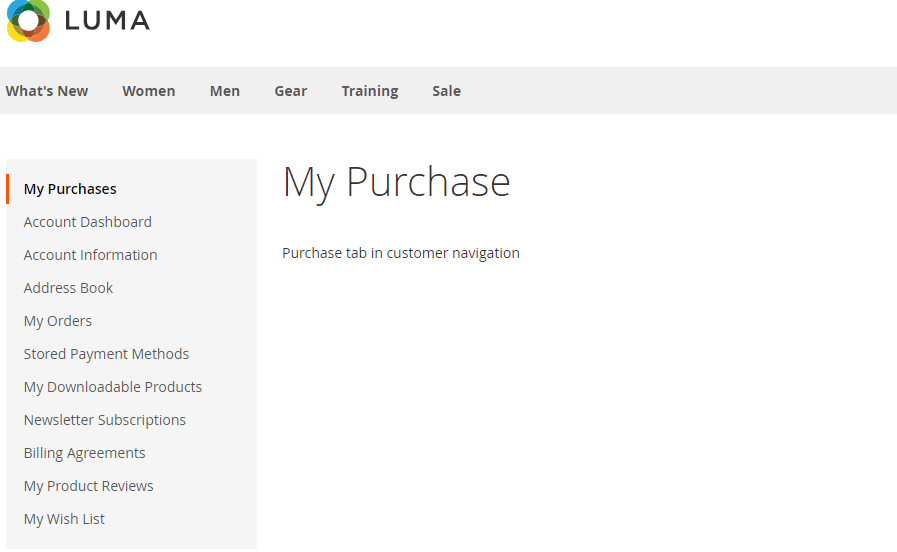
Task: Go to My Wish List
Action: (x=64, y=519)
